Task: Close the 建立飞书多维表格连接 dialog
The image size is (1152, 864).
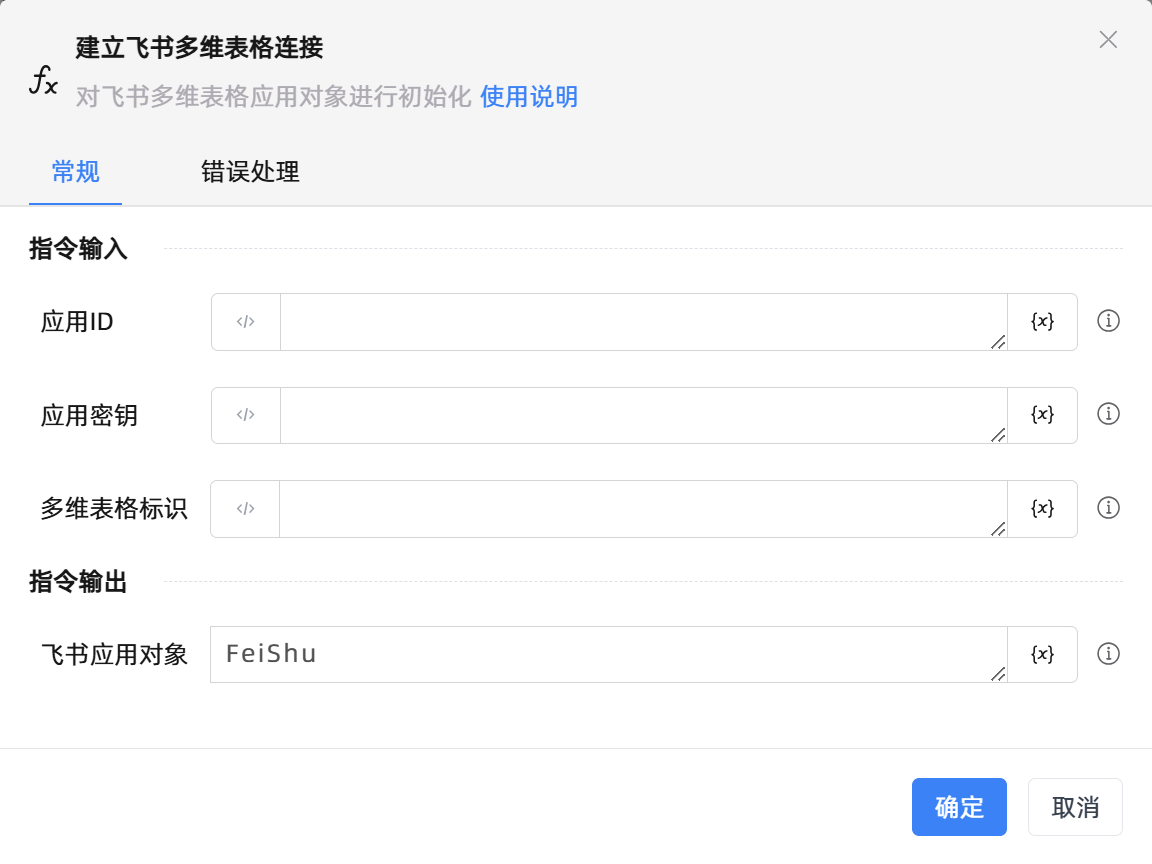Action: (x=1108, y=40)
